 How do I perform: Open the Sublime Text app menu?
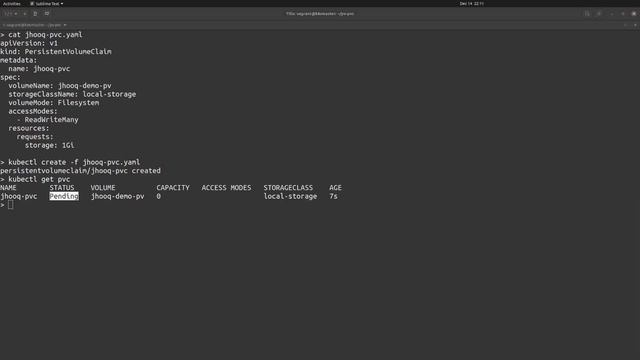point(47,4)
